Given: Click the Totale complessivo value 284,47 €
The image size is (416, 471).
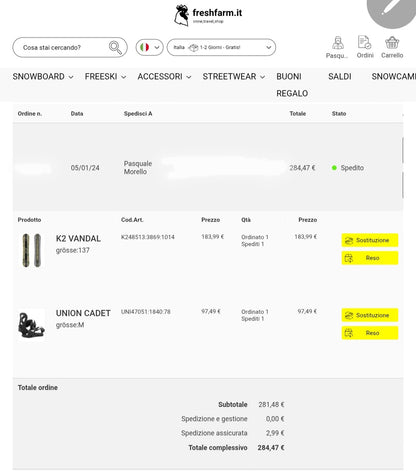Looking at the screenshot, I should [271, 448].
